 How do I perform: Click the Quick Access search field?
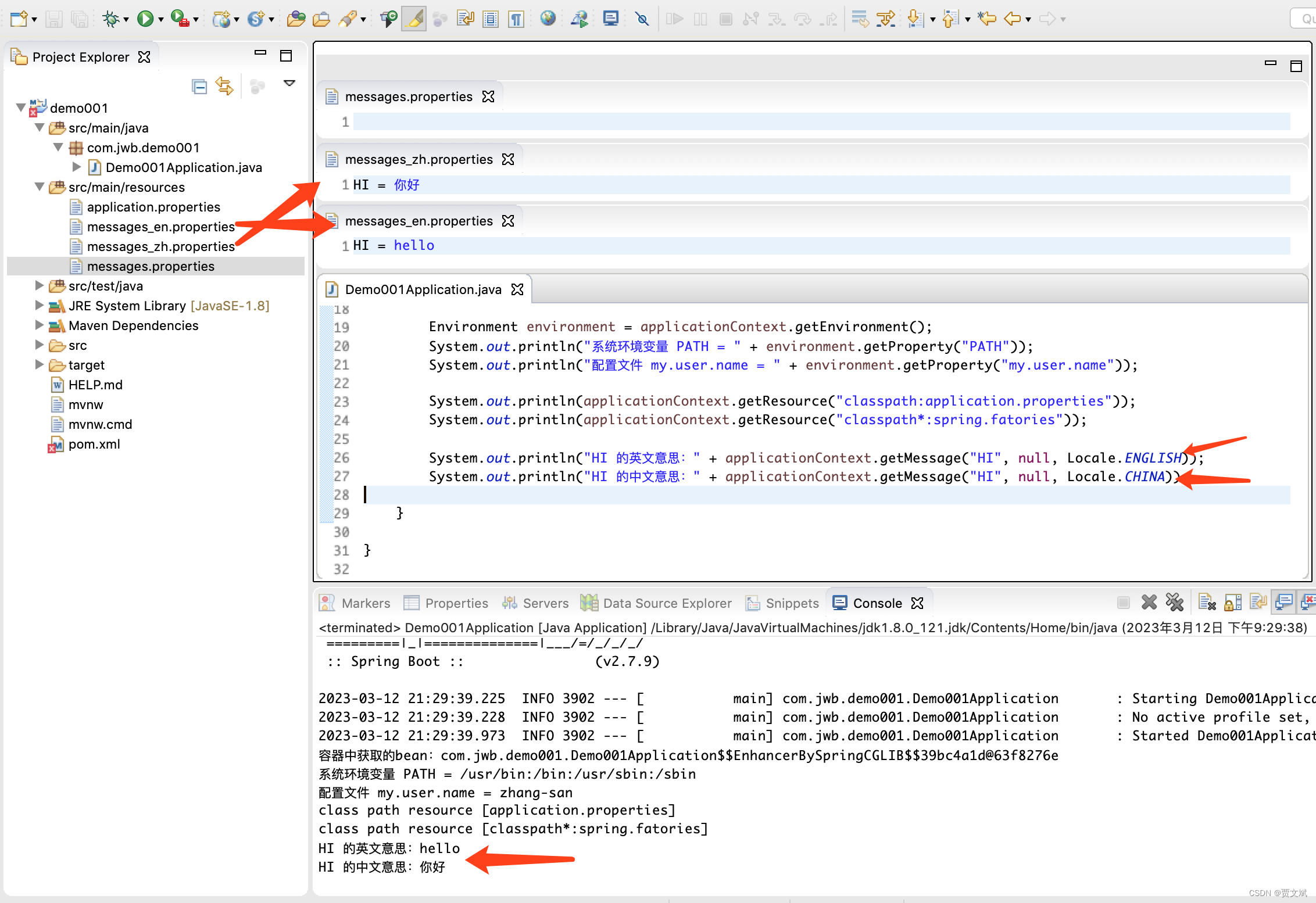tap(1303, 19)
